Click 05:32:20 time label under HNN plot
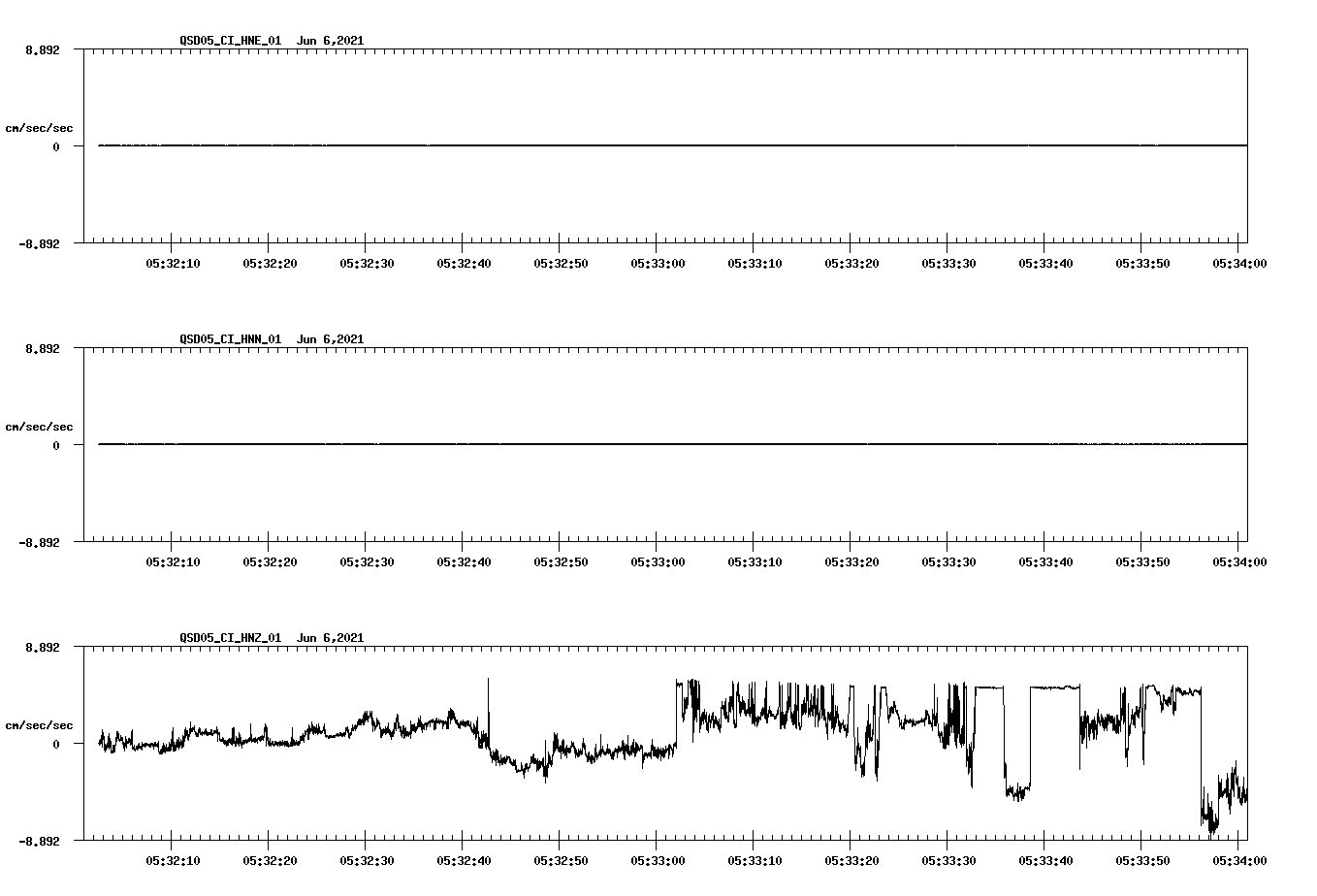Viewport: 1317px width, 896px height. point(270,561)
